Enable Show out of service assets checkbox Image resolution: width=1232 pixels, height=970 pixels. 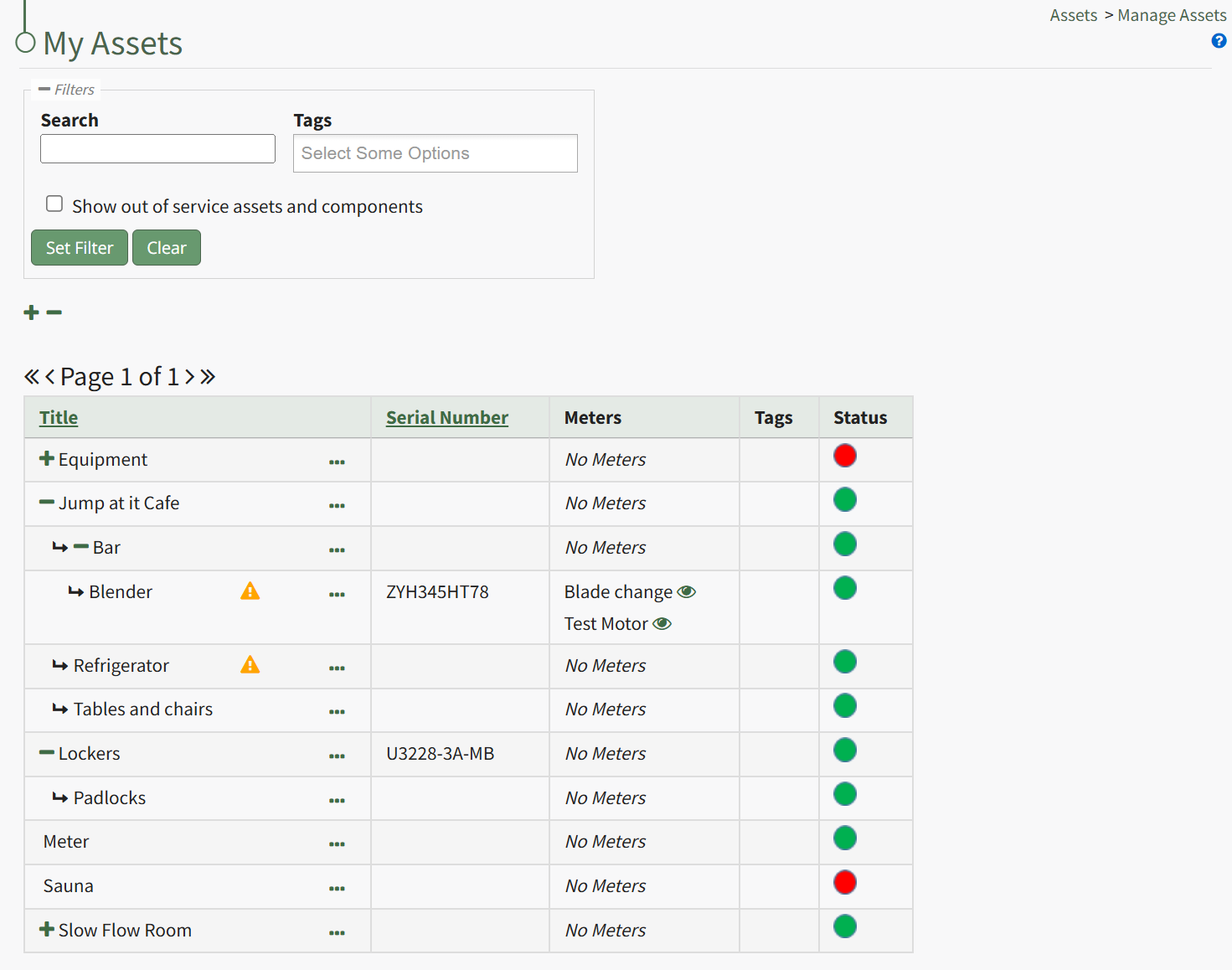tap(54, 204)
